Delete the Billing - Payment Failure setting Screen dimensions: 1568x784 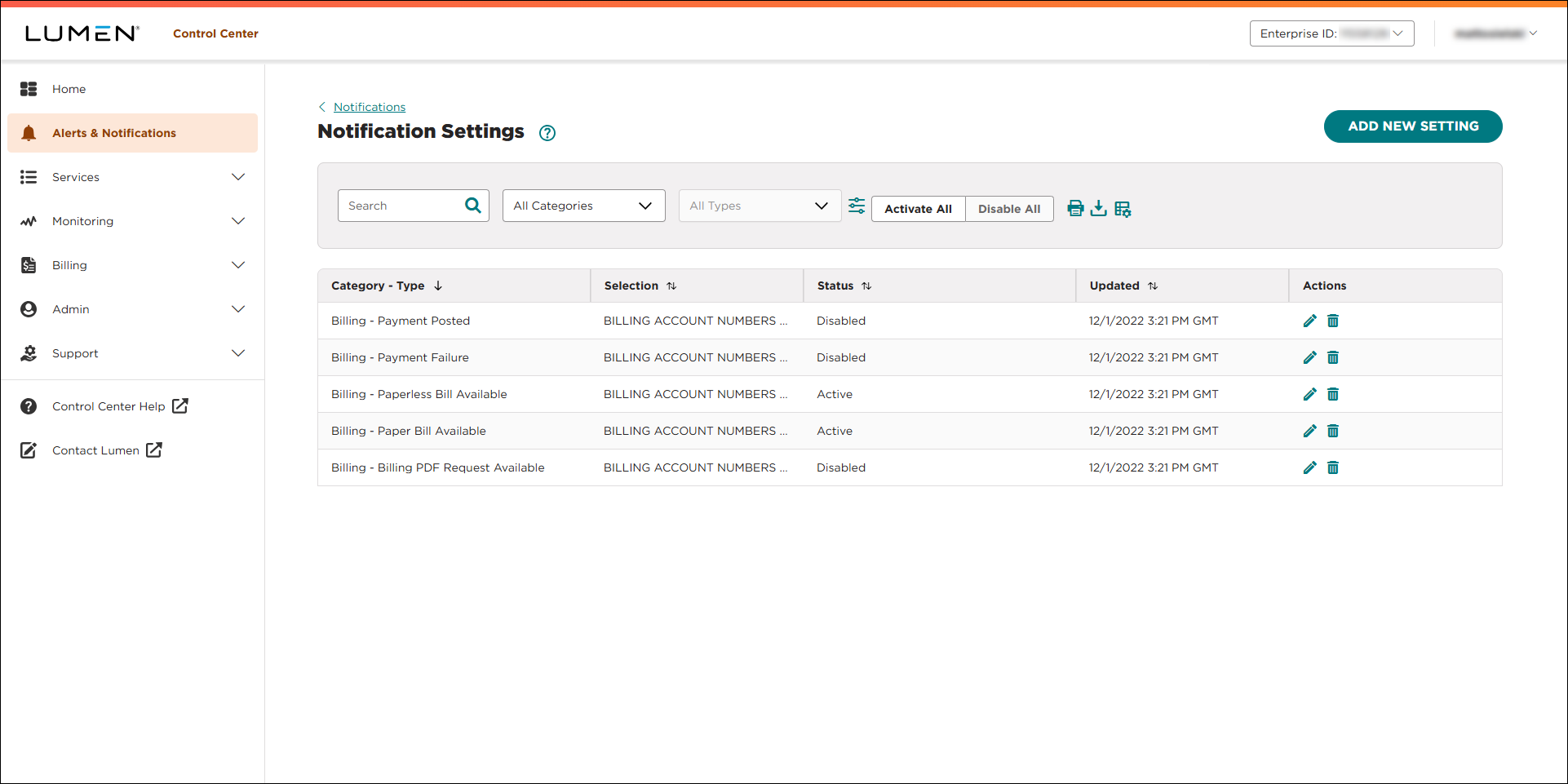tap(1333, 357)
